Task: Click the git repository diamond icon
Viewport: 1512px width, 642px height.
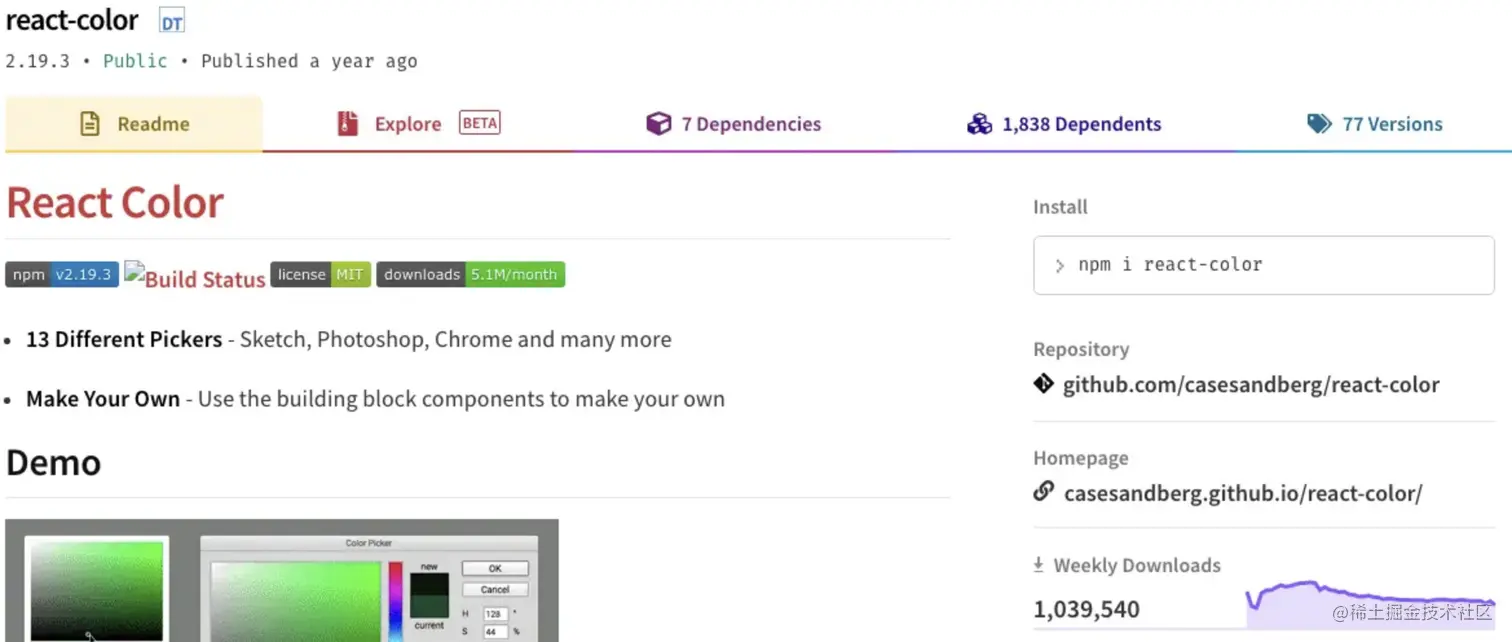Action: 1043,383
